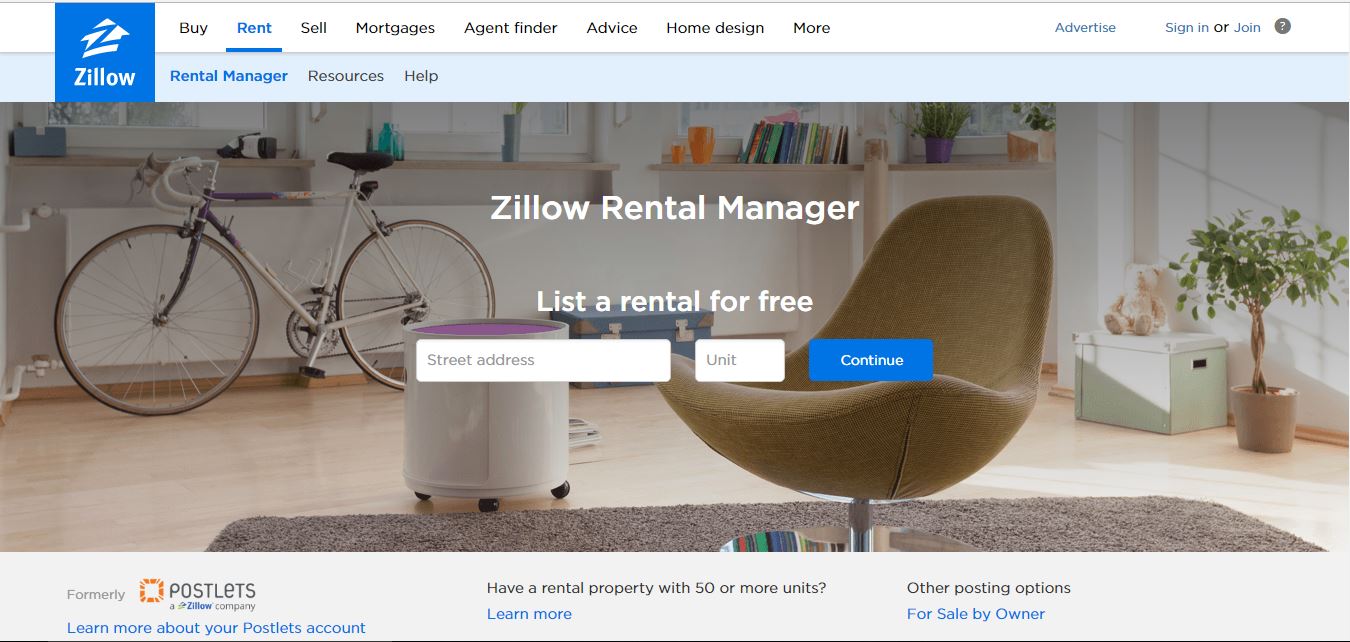The width and height of the screenshot is (1350, 642).
Task: Click Sign in link
Action: (1187, 27)
